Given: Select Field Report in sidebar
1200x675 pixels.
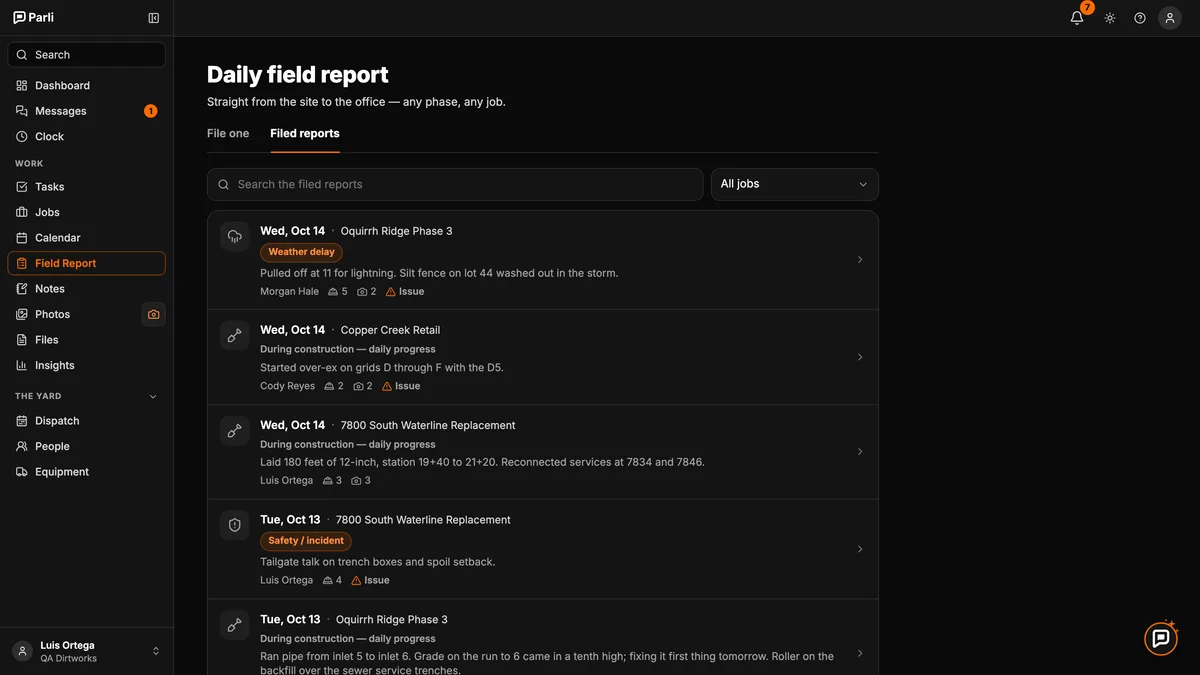Looking at the screenshot, I should (x=86, y=263).
